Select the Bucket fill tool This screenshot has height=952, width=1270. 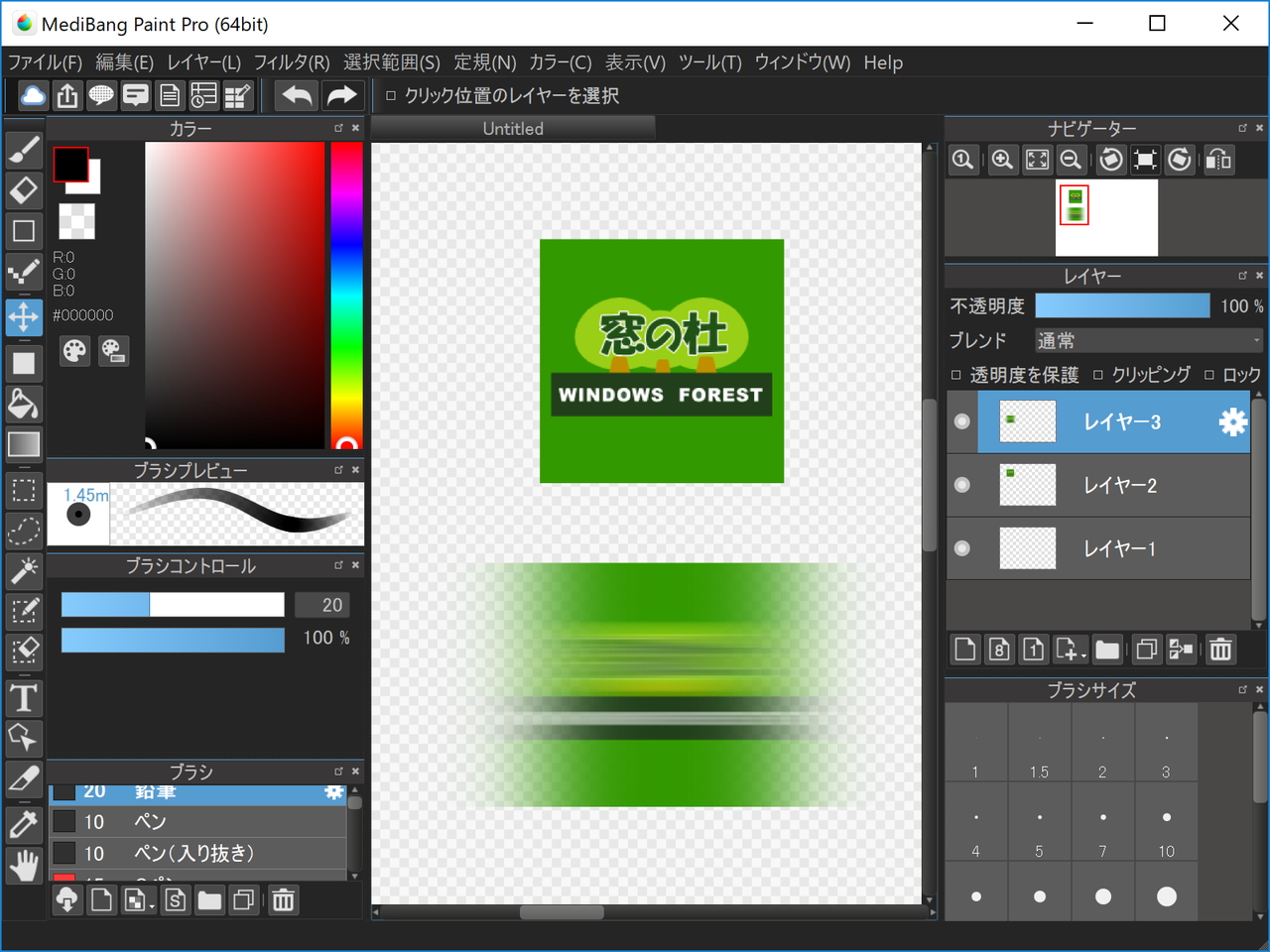[24, 404]
